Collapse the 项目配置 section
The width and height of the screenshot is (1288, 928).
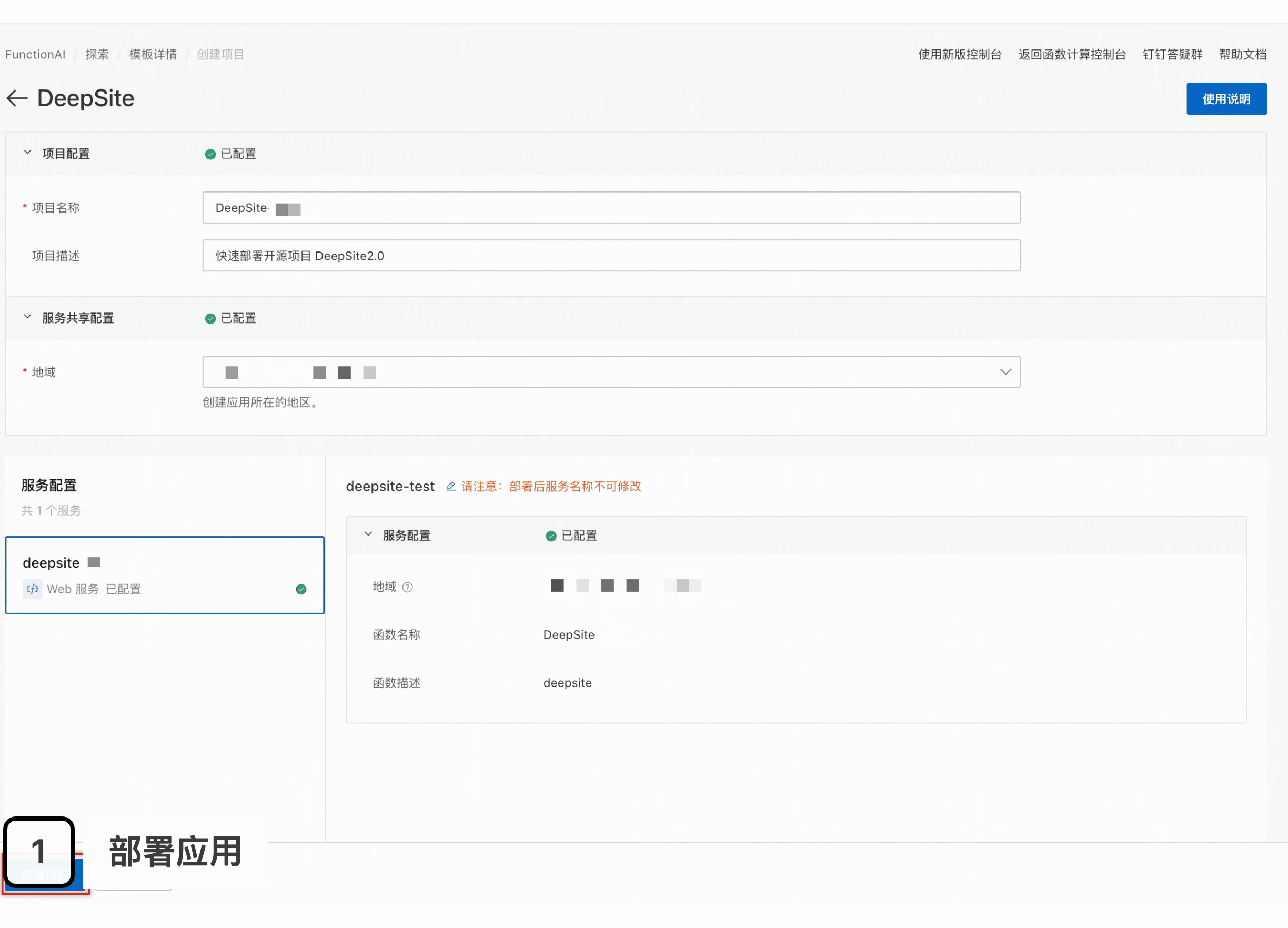point(27,153)
